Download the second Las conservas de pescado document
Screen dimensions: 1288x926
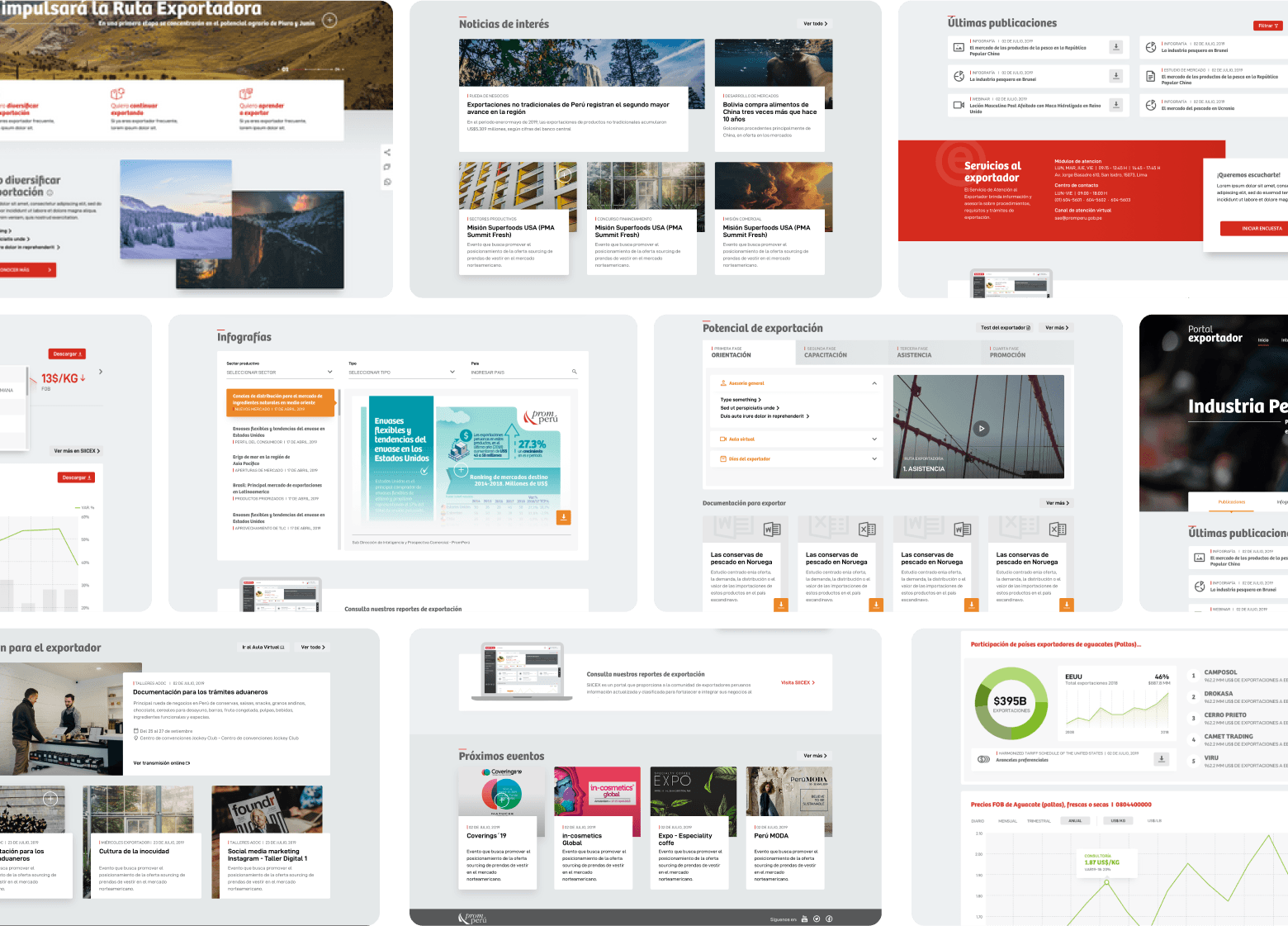click(876, 605)
